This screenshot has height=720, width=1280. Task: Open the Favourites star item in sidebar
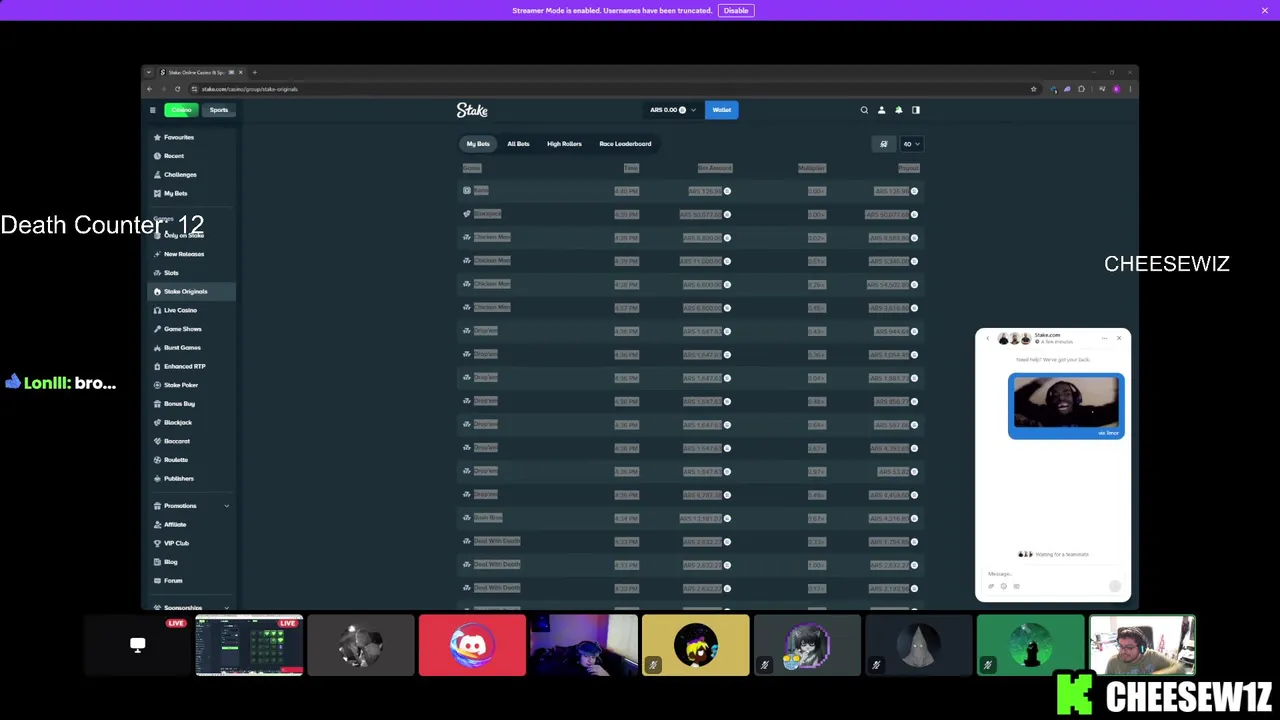[190, 137]
